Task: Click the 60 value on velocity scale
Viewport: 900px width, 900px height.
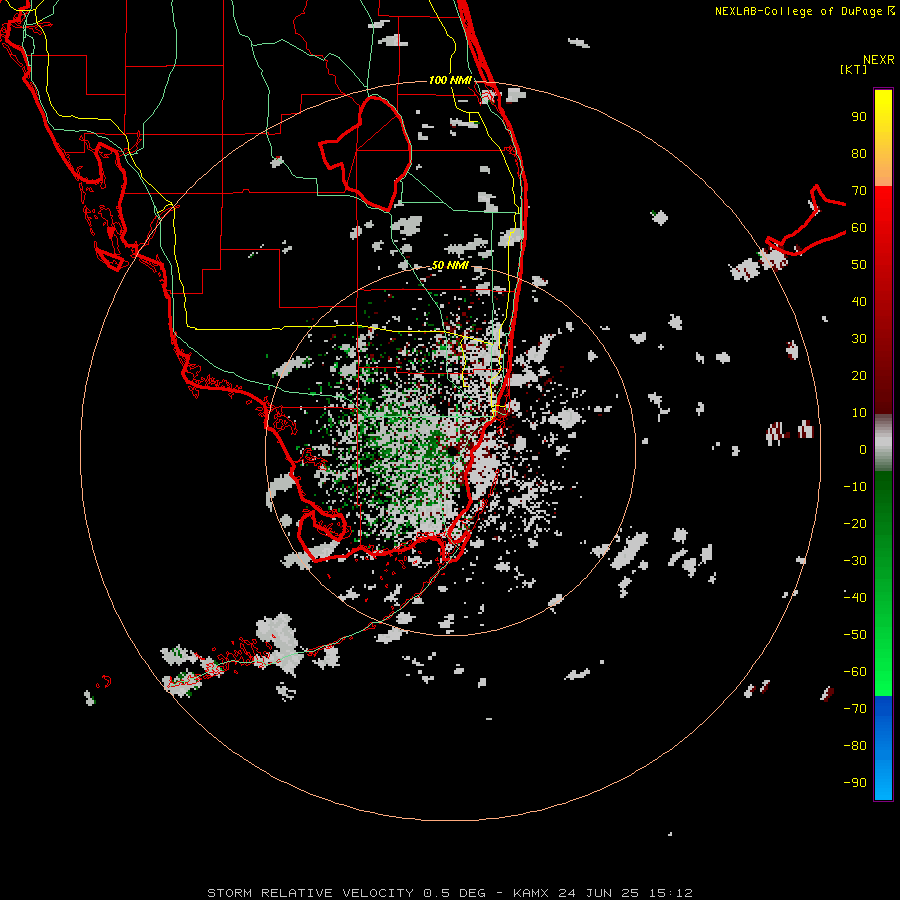Action: (x=859, y=227)
